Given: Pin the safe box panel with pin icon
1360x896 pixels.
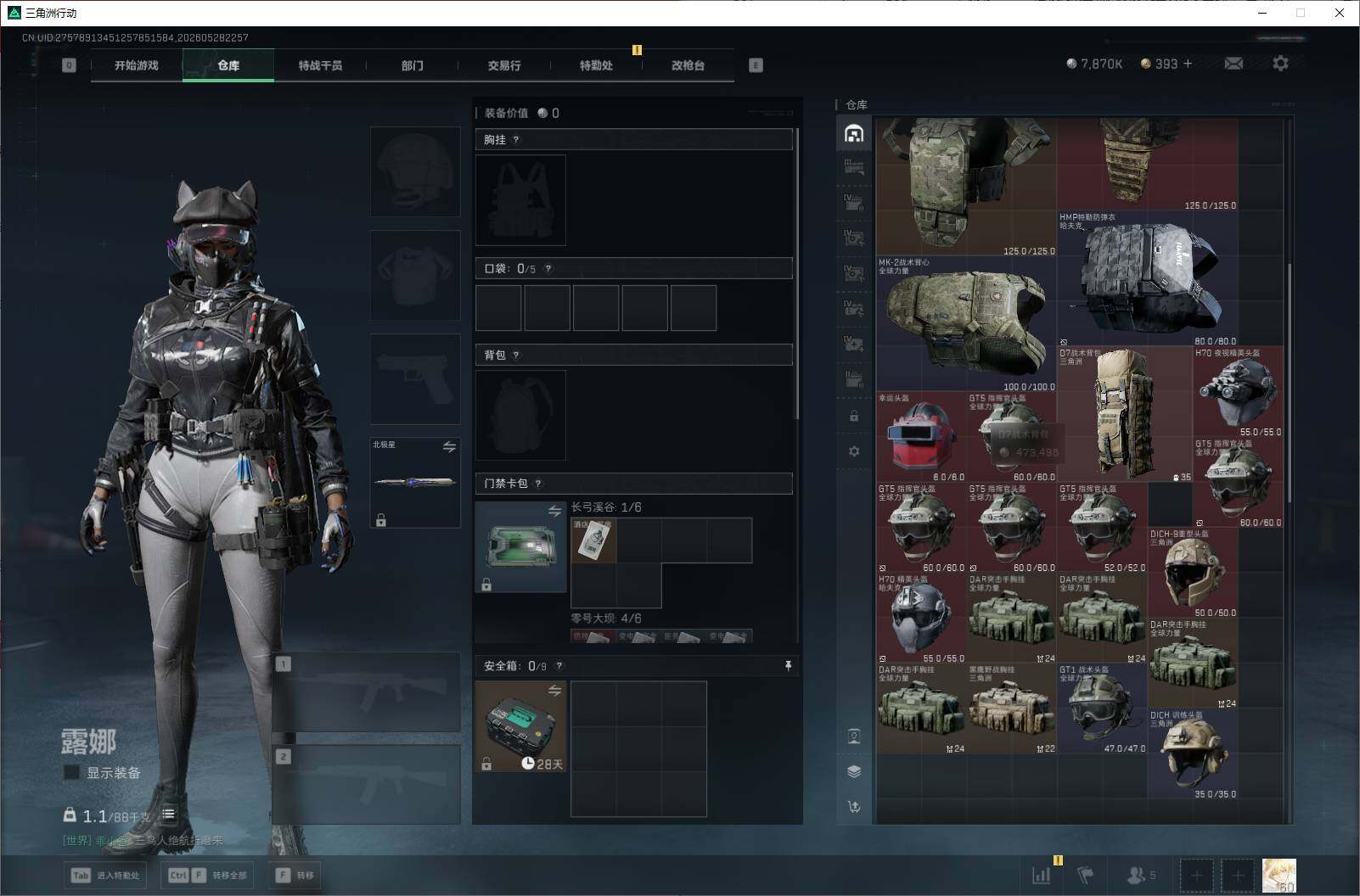Looking at the screenshot, I should pyautogui.click(x=788, y=666).
